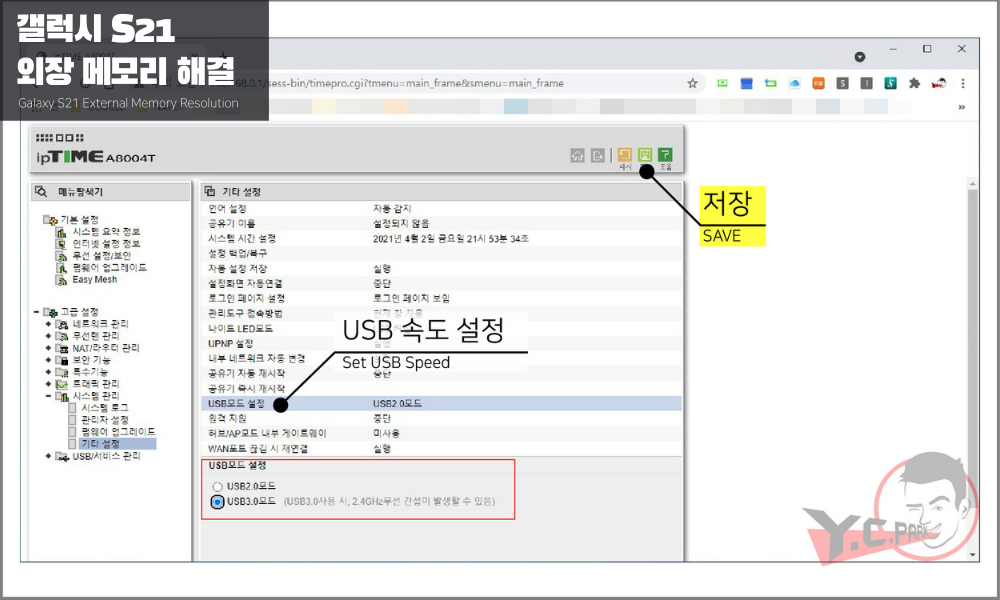Click 기본 설정 tree heading
The height and width of the screenshot is (600, 1000).
(x=79, y=220)
